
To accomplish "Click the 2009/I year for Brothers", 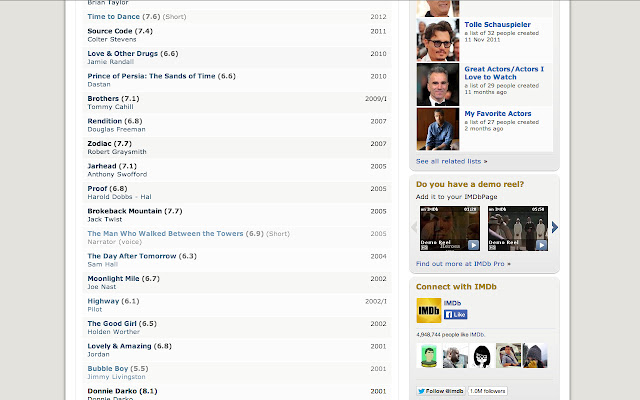I will tap(376, 99).
